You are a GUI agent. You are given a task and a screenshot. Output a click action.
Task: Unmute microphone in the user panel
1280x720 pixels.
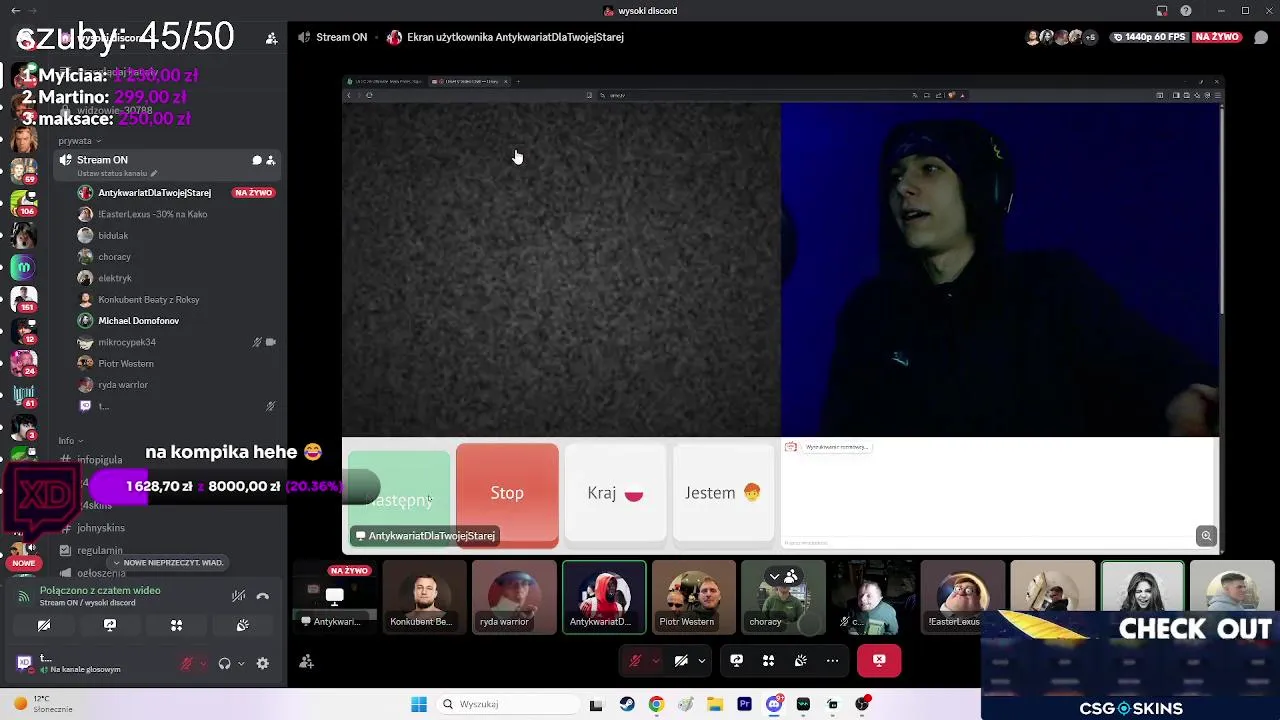pos(186,663)
